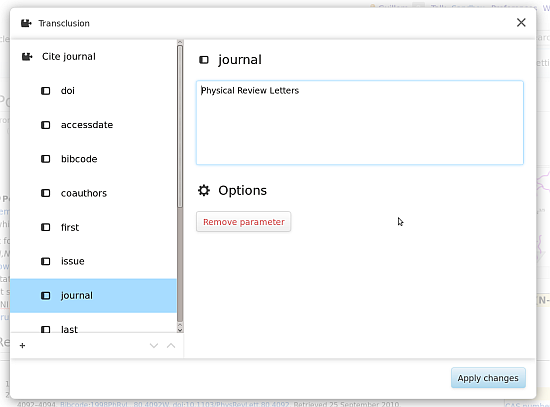Move item up with up chevron
Screen dimensions: 550x407
click(171, 346)
